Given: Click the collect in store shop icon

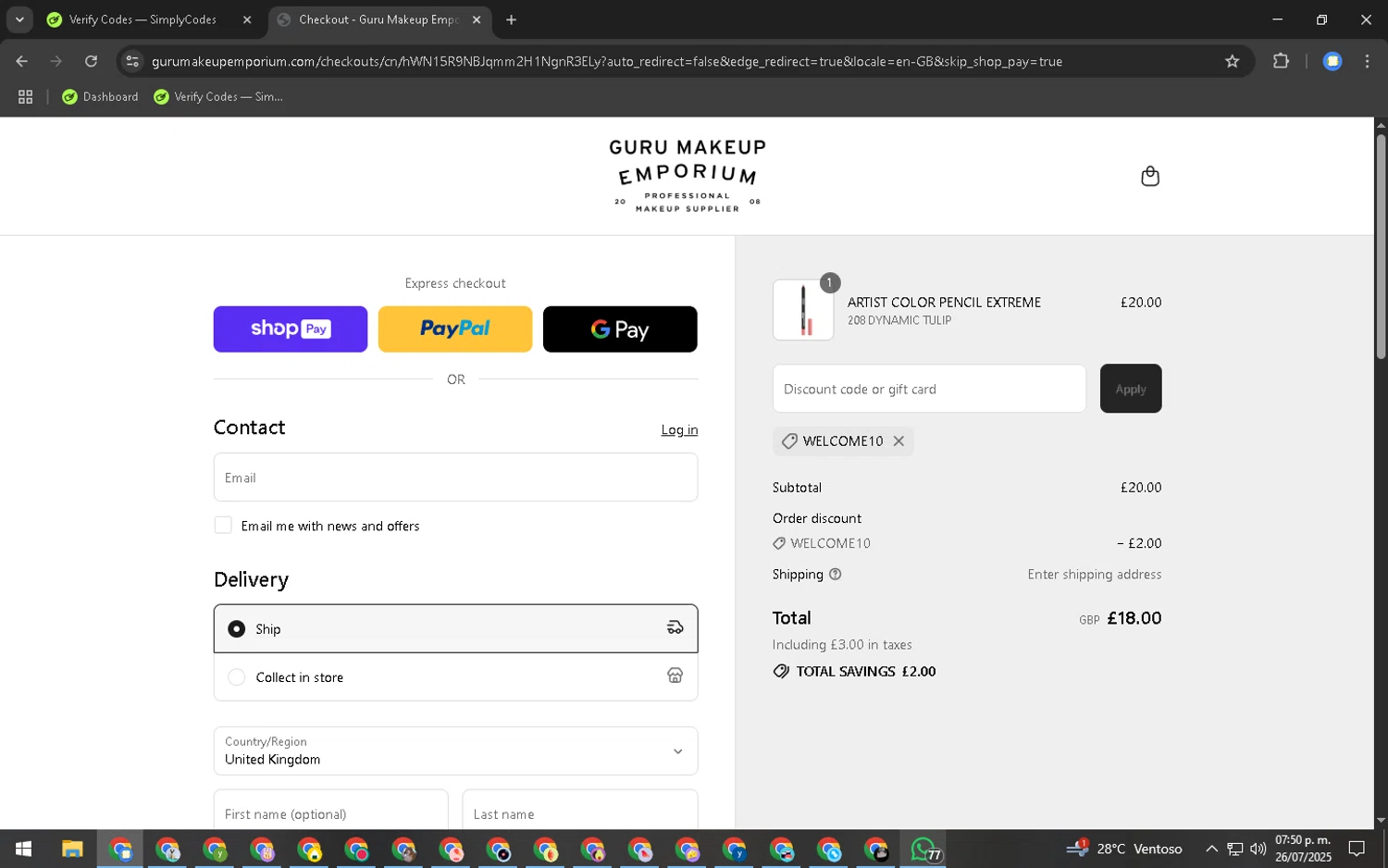Looking at the screenshot, I should pos(675,676).
